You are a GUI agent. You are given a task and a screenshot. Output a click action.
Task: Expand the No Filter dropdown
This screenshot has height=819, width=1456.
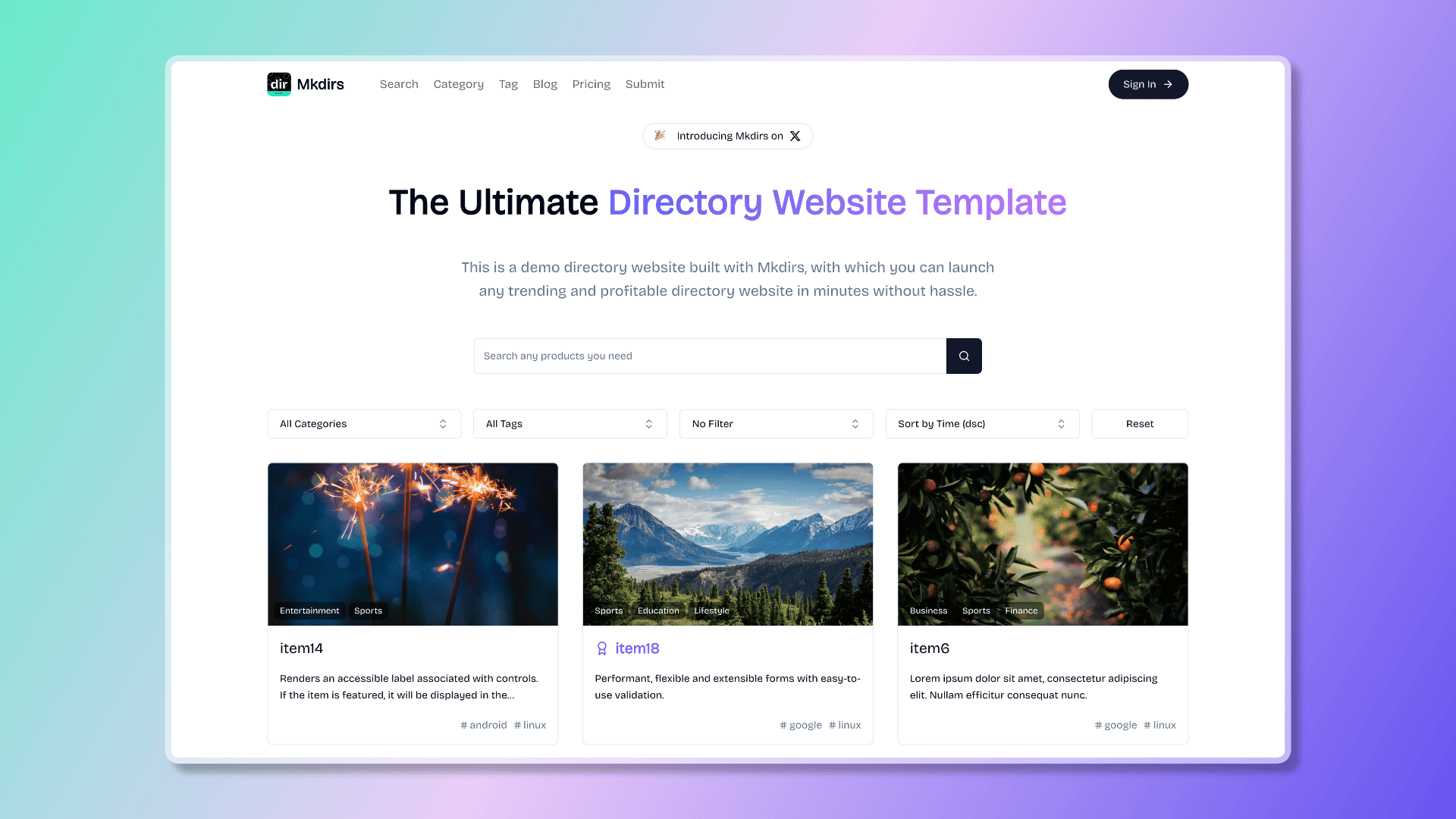[x=775, y=423]
